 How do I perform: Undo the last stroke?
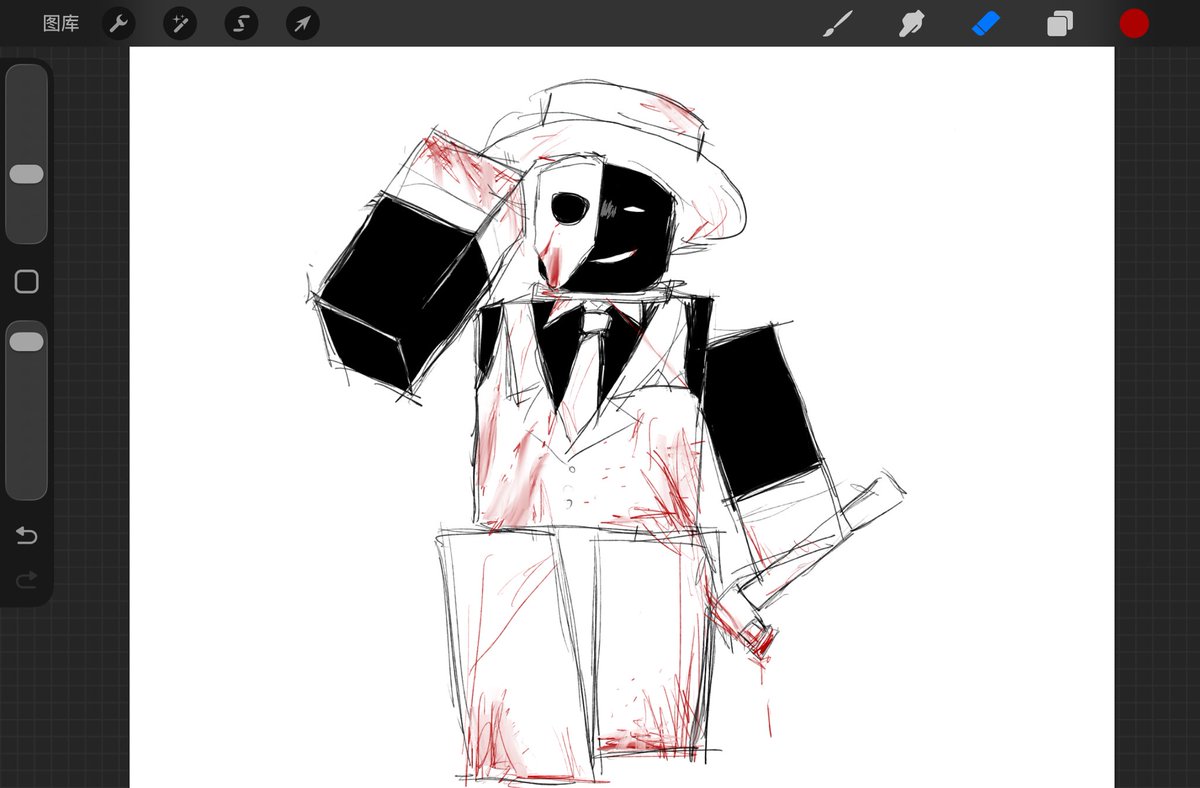coord(27,536)
